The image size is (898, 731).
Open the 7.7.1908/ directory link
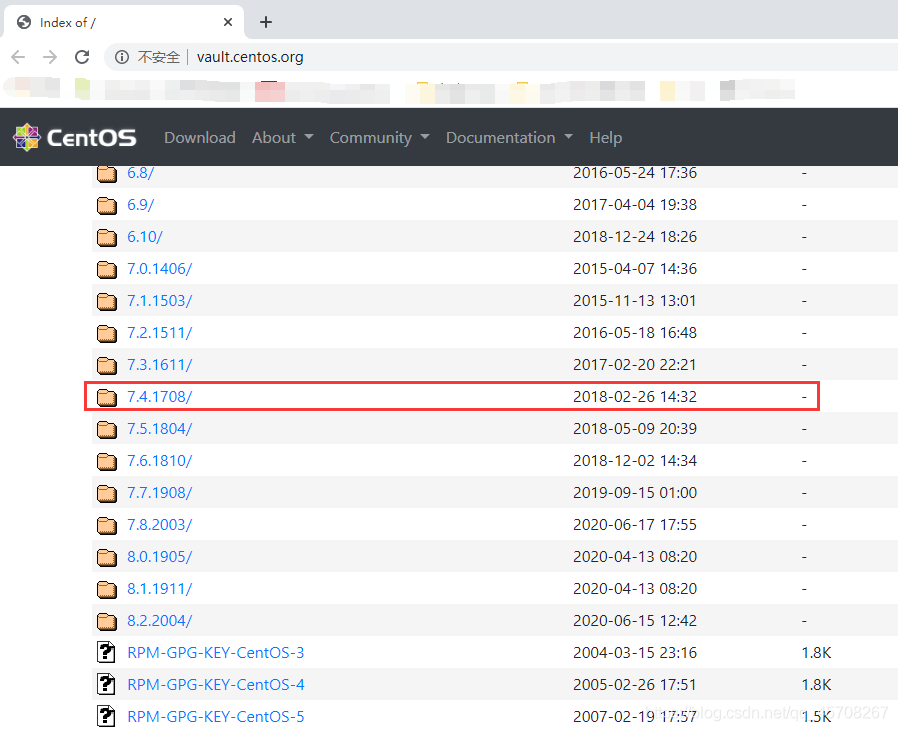(x=160, y=493)
